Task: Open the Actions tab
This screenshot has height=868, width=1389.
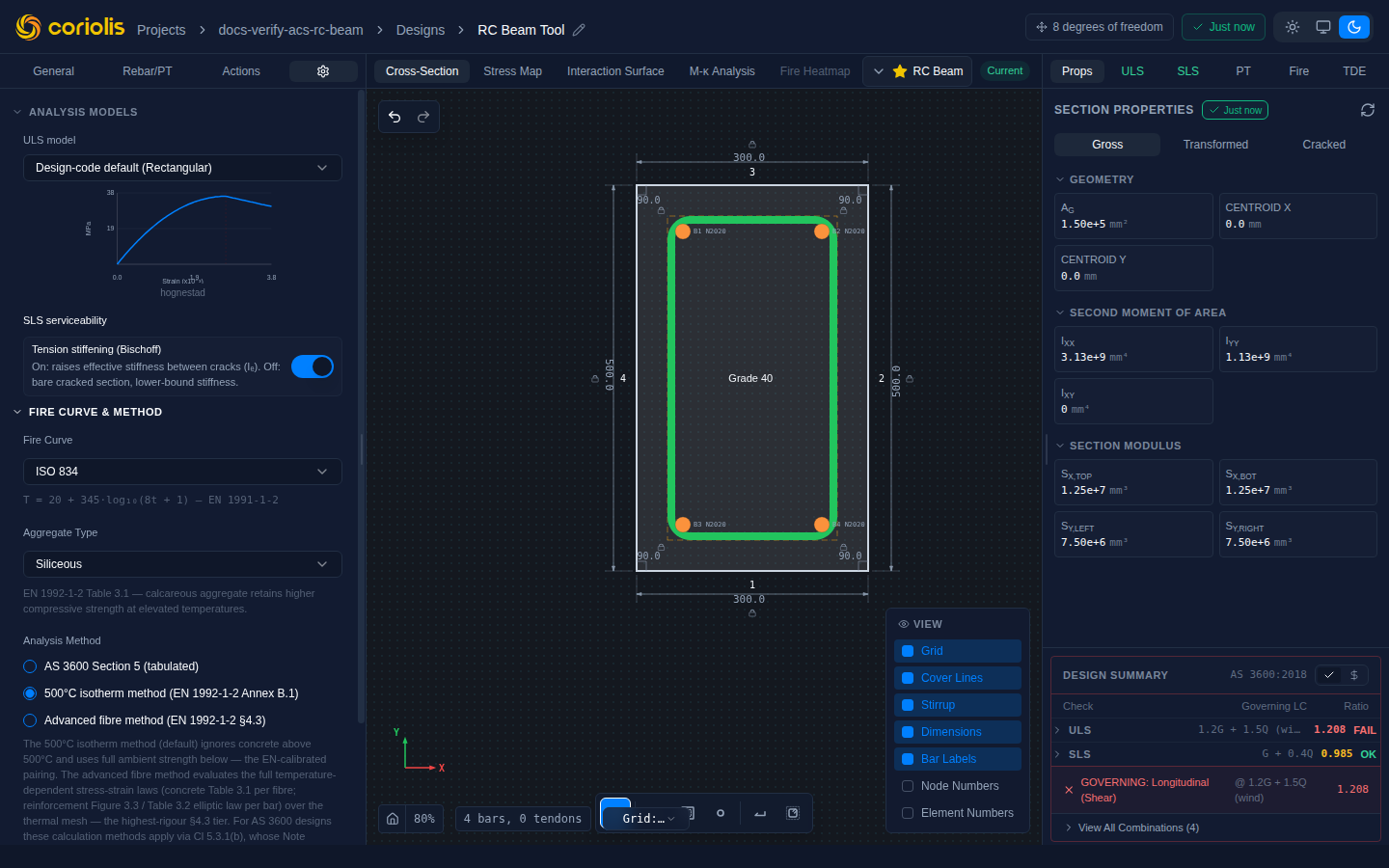Action: point(241,71)
